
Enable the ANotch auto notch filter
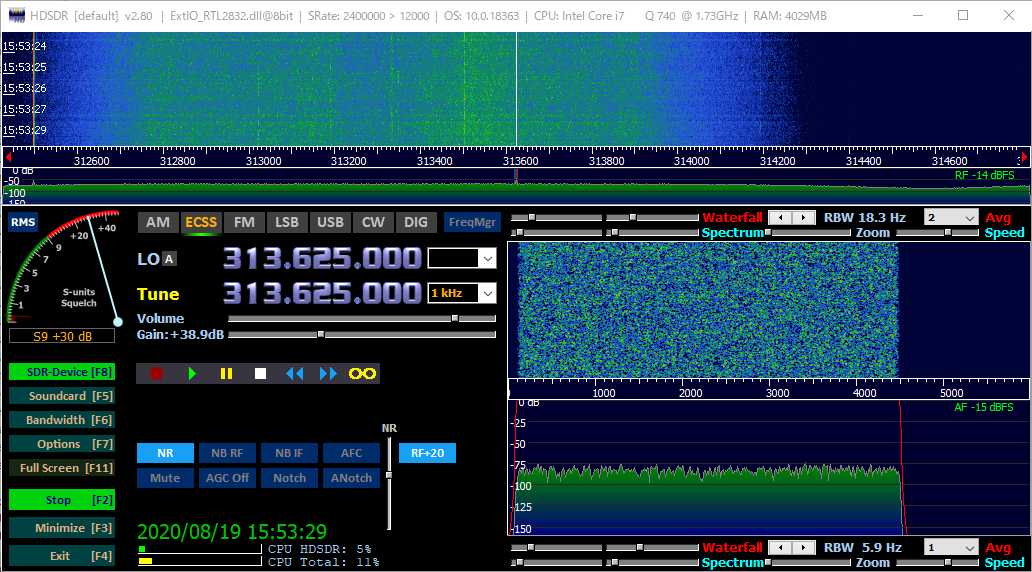tap(351, 478)
